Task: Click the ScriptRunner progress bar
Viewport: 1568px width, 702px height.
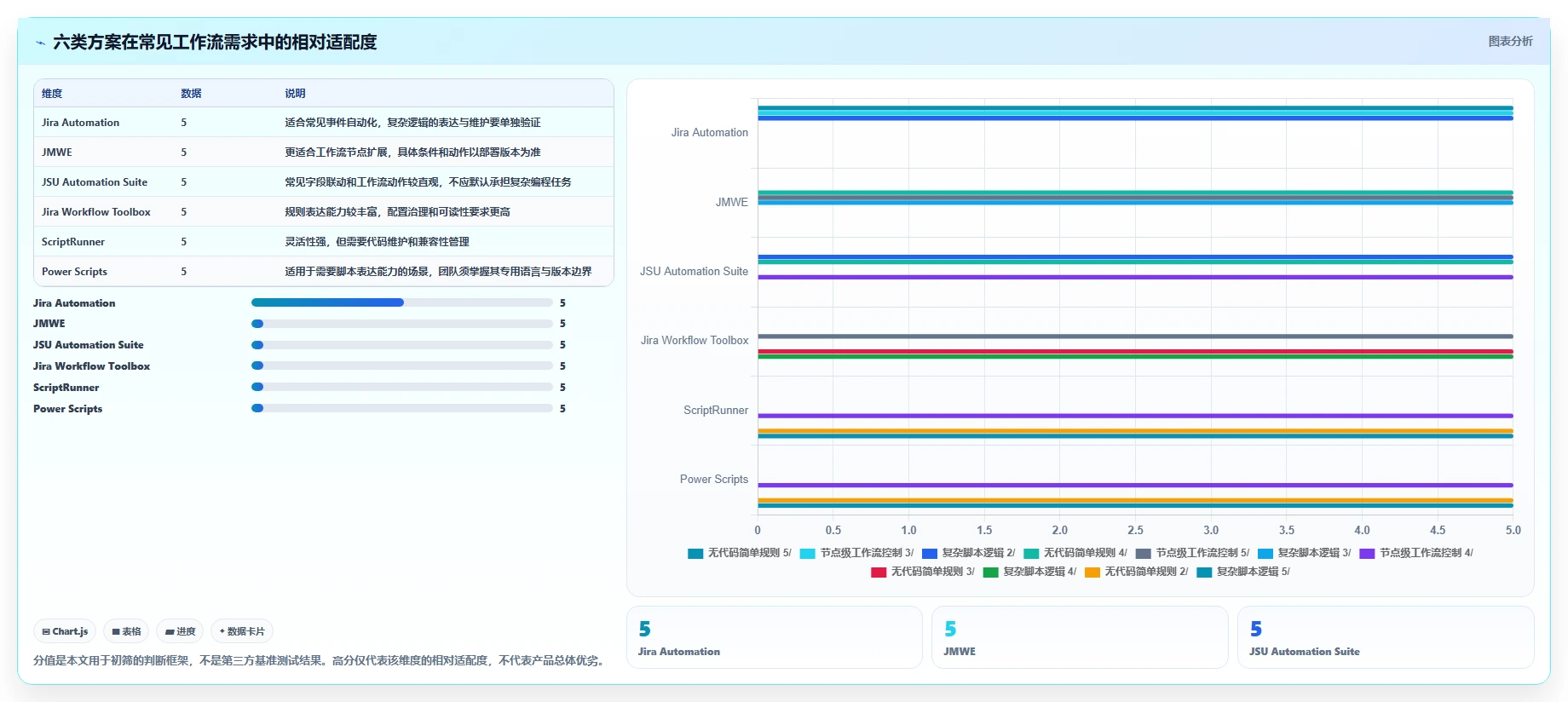Action: 402,387
